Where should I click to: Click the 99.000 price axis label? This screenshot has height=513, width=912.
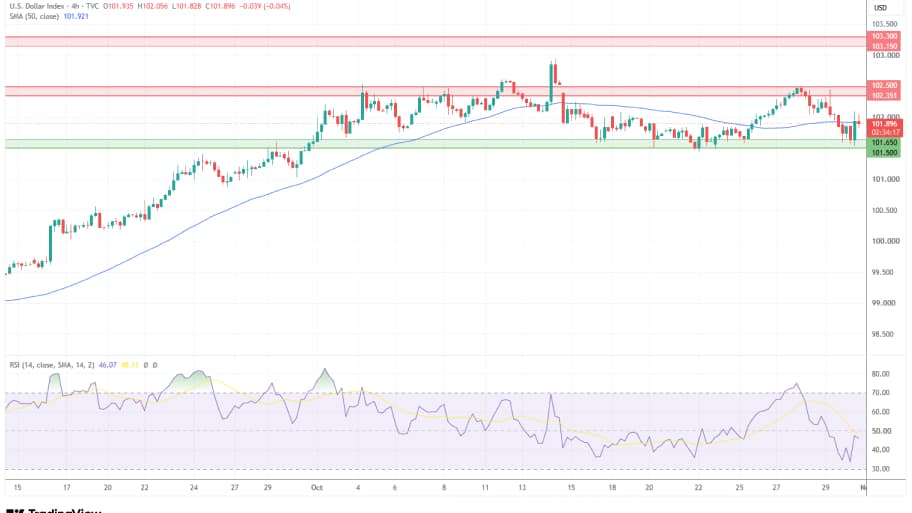(884, 303)
